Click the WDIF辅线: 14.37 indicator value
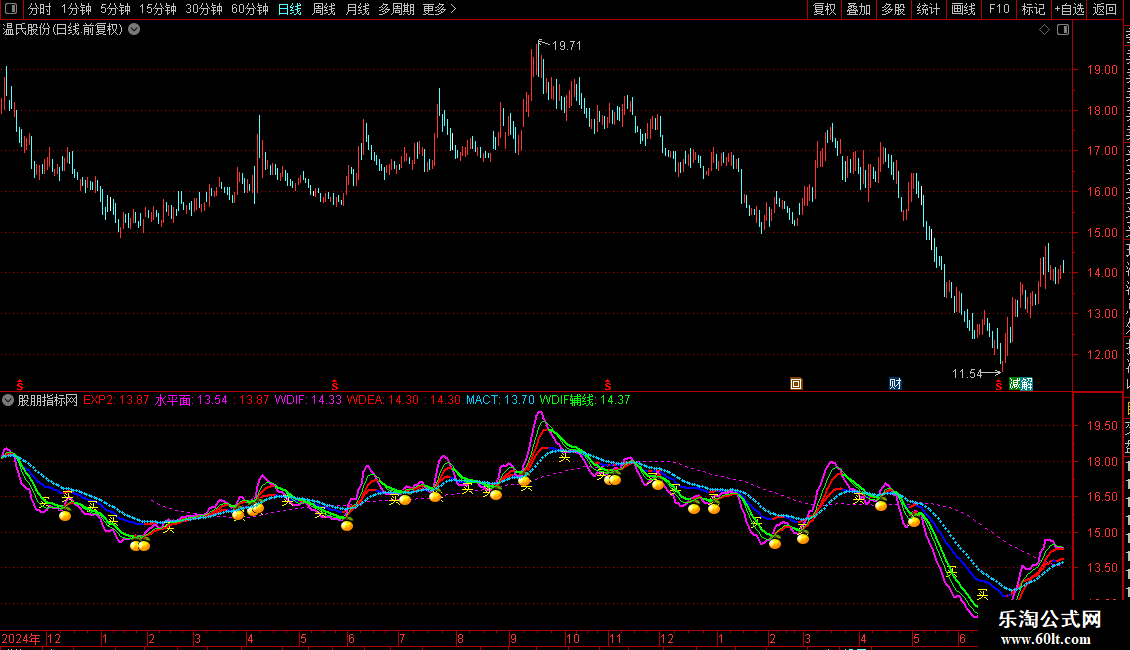This screenshot has height=650, width=1130. (x=584, y=400)
